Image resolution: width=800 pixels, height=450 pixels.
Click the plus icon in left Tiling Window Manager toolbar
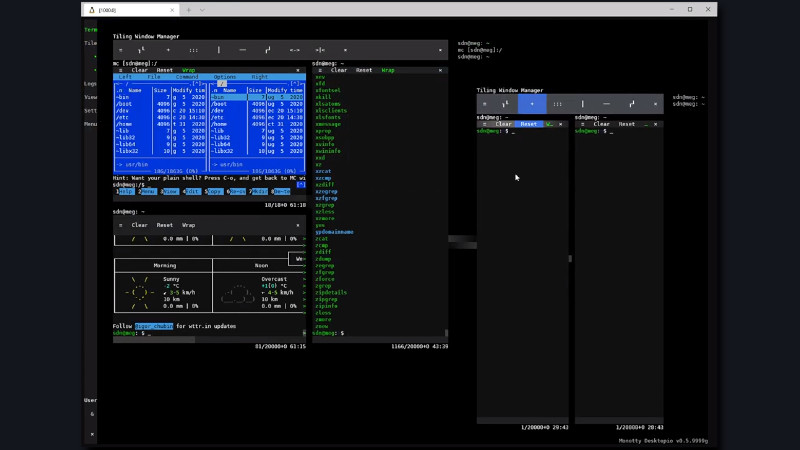168,50
